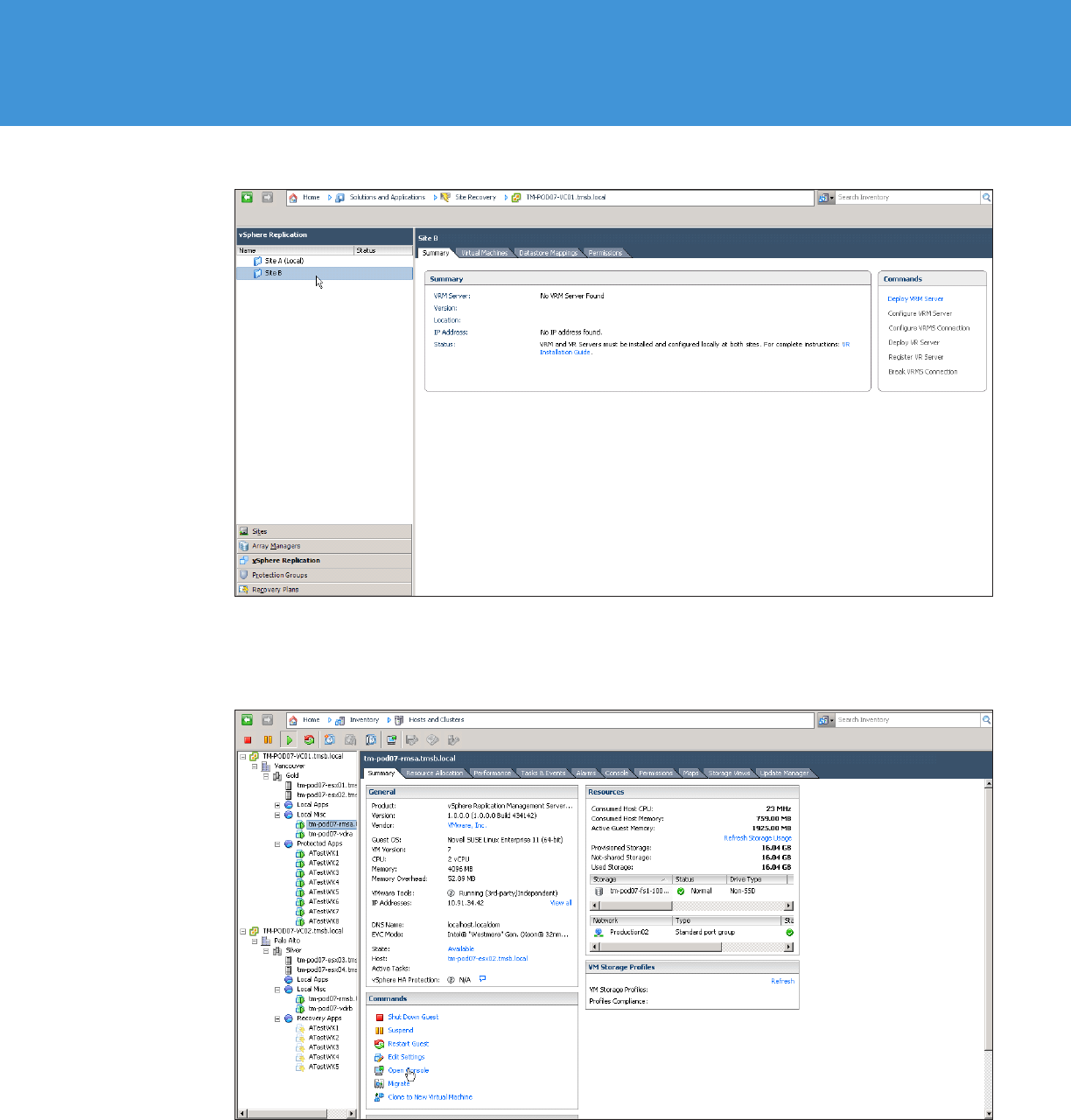Click the Summary pane vertical scrollbar down arrow
Screen dimensions: 1071x1120
(989, 1114)
